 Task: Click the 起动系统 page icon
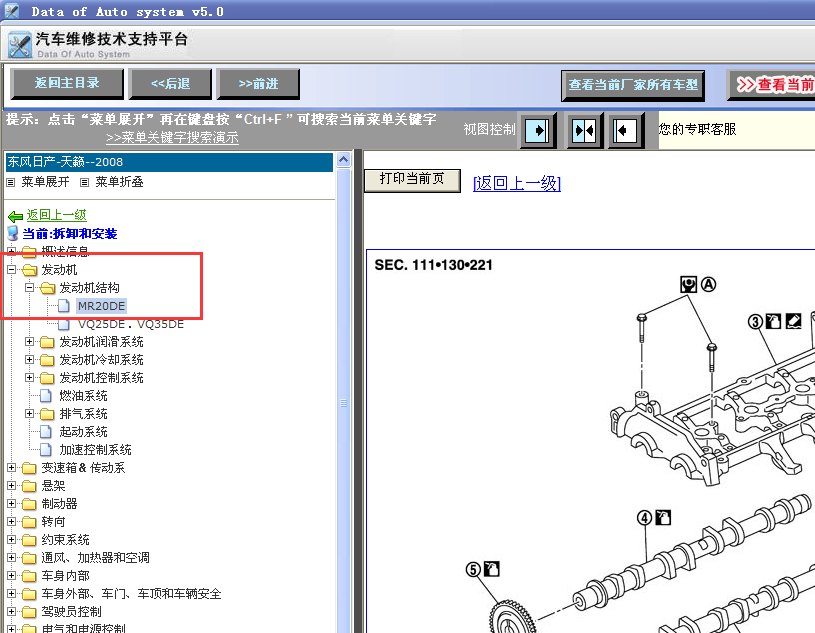coord(46,432)
